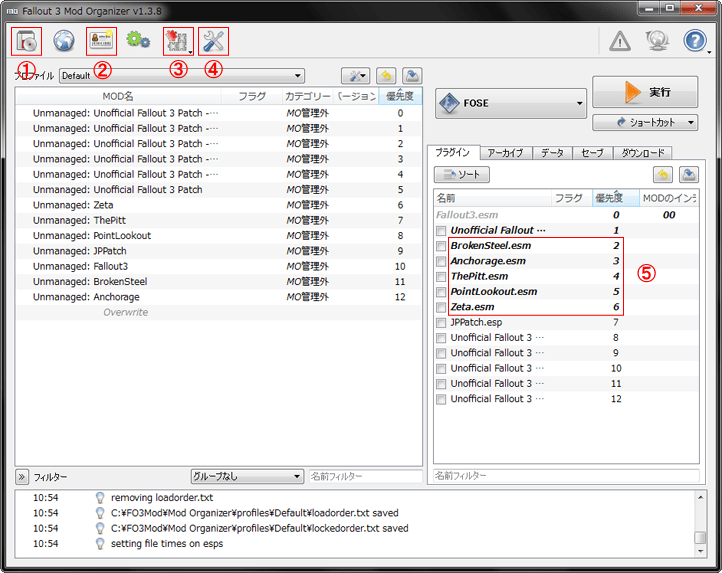The image size is (722, 573).
Task: Switch to the プラグイン tab
Action: [453, 152]
